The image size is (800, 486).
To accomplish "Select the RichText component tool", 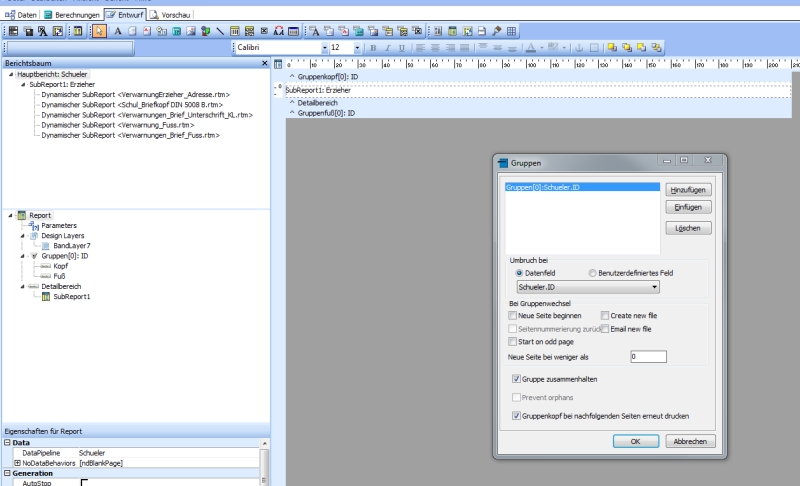I will [x=147, y=31].
